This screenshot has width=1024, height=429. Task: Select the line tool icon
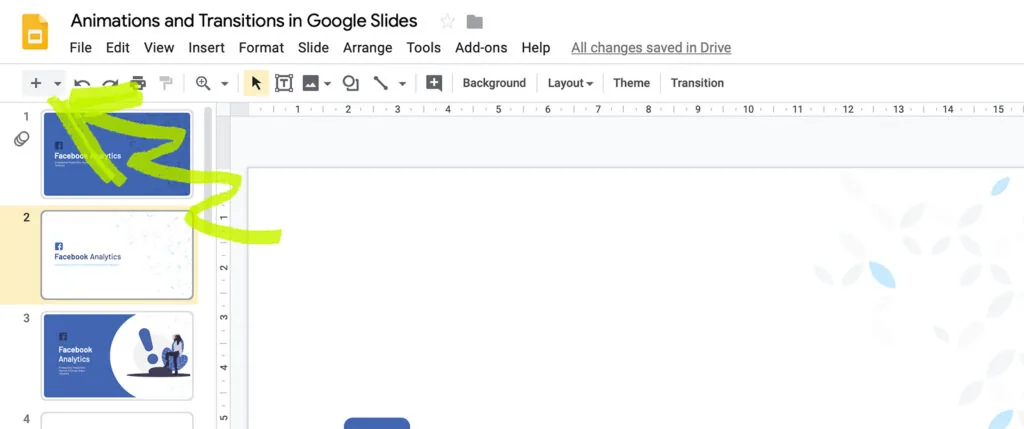381,83
